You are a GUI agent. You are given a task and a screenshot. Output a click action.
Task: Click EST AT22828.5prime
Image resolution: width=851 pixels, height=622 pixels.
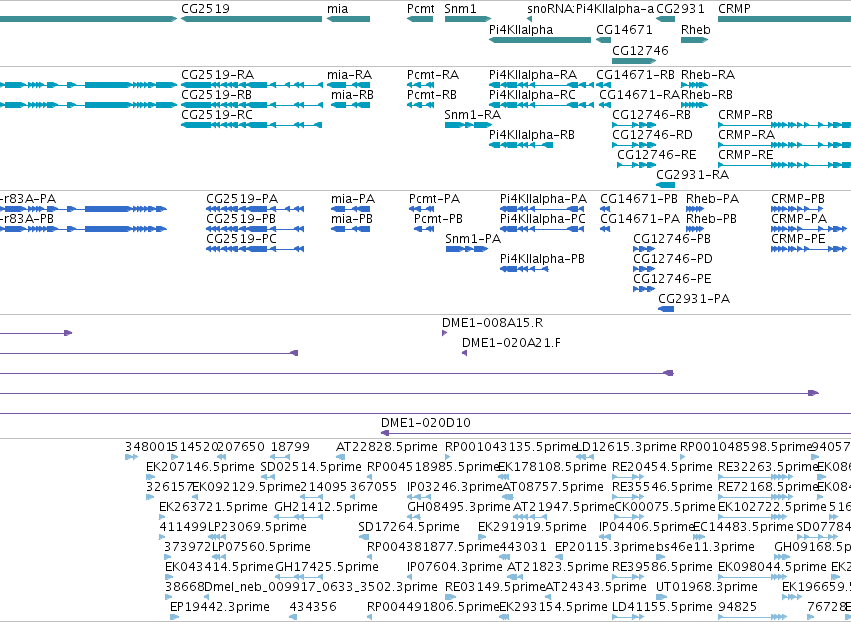pos(339,457)
